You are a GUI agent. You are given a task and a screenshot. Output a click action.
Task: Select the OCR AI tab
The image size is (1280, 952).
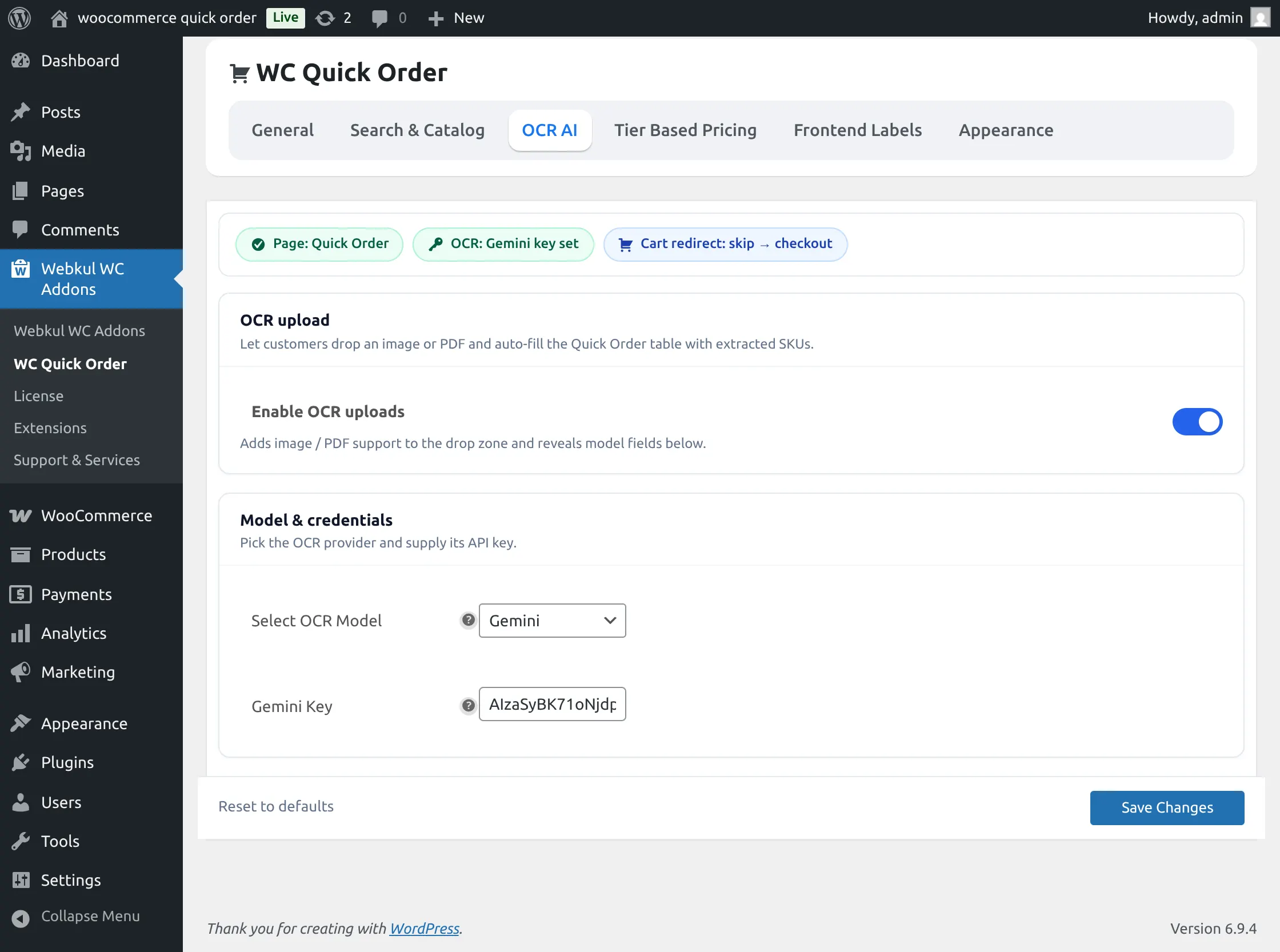coord(550,130)
